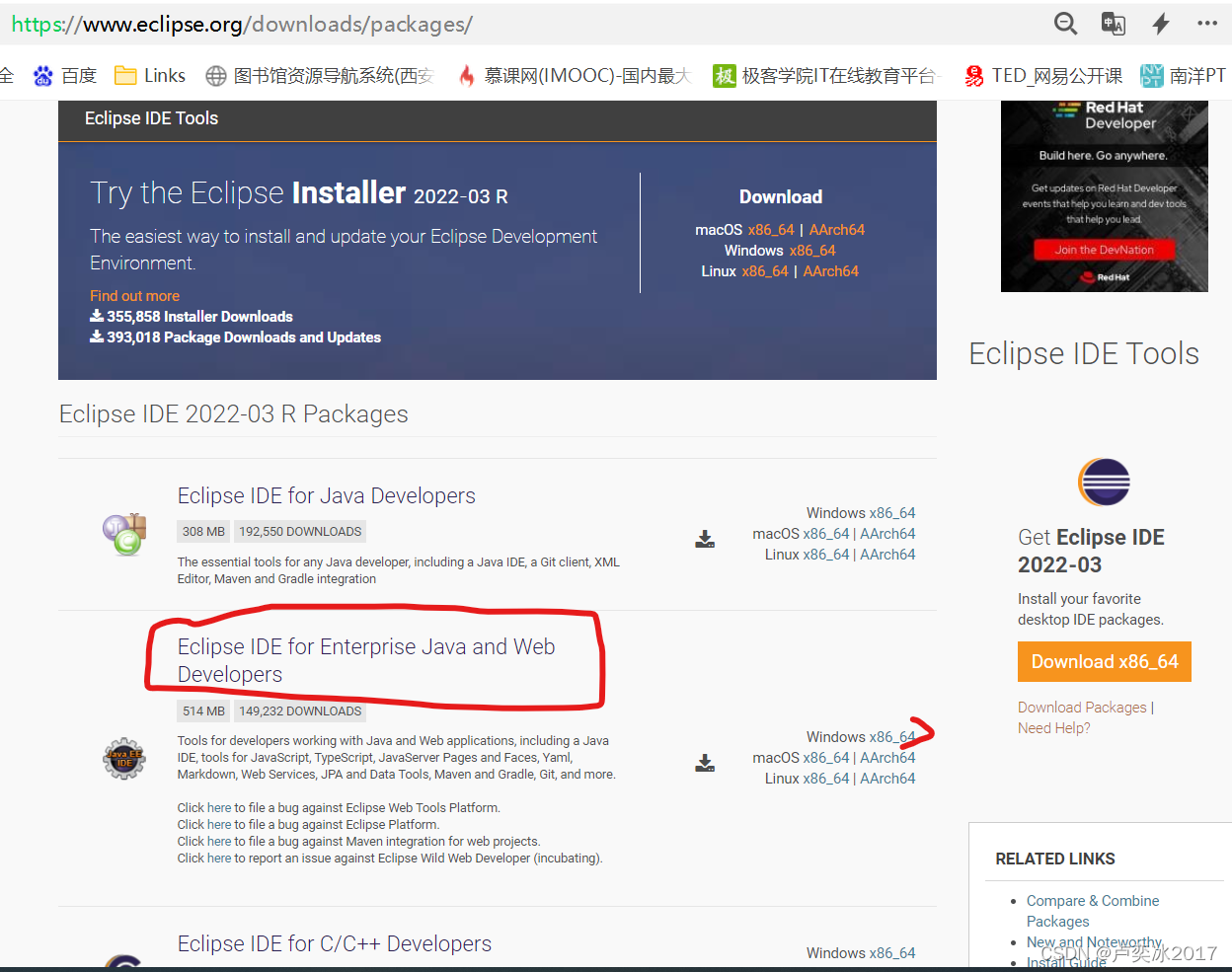Click the browser zoom magnifier icon
Image resolution: width=1232 pixels, height=972 pixels.
(1065, 24)
